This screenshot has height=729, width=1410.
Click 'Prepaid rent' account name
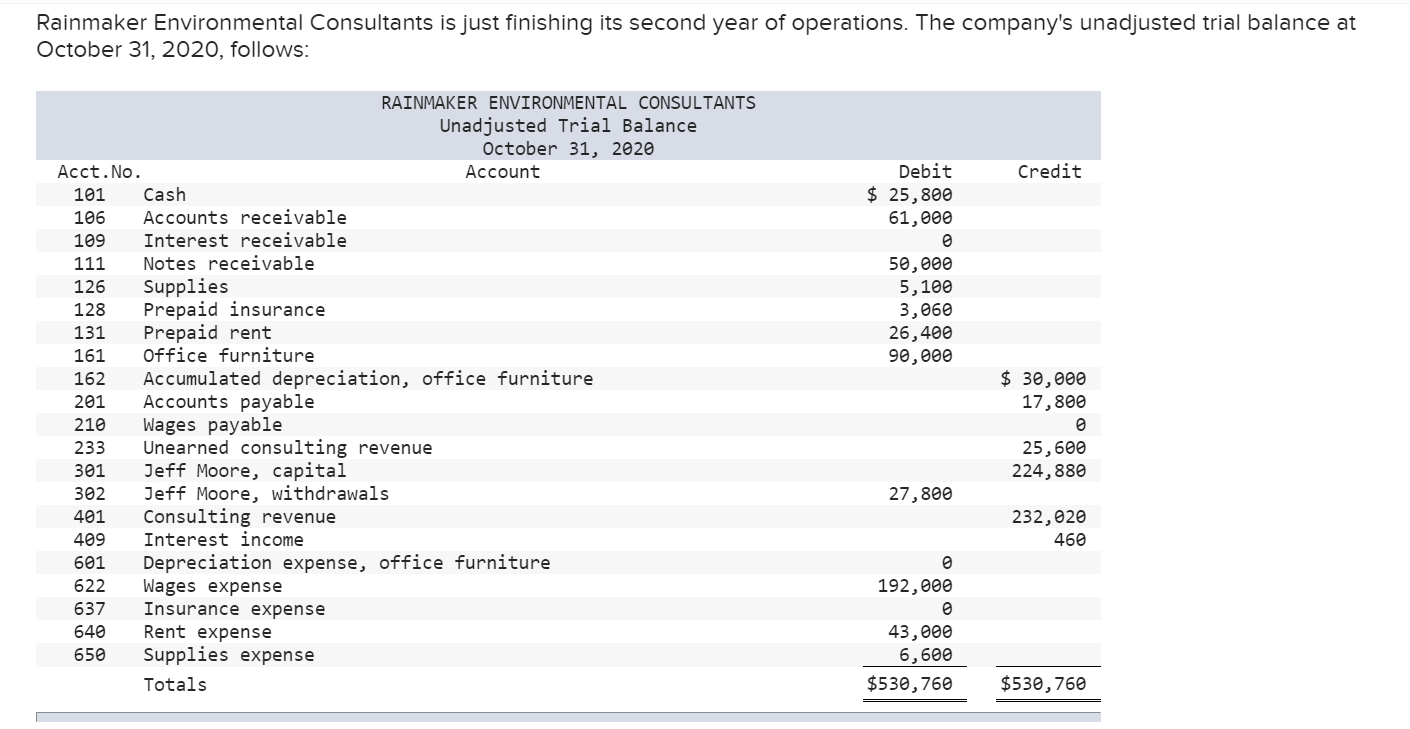pos(207,332)
